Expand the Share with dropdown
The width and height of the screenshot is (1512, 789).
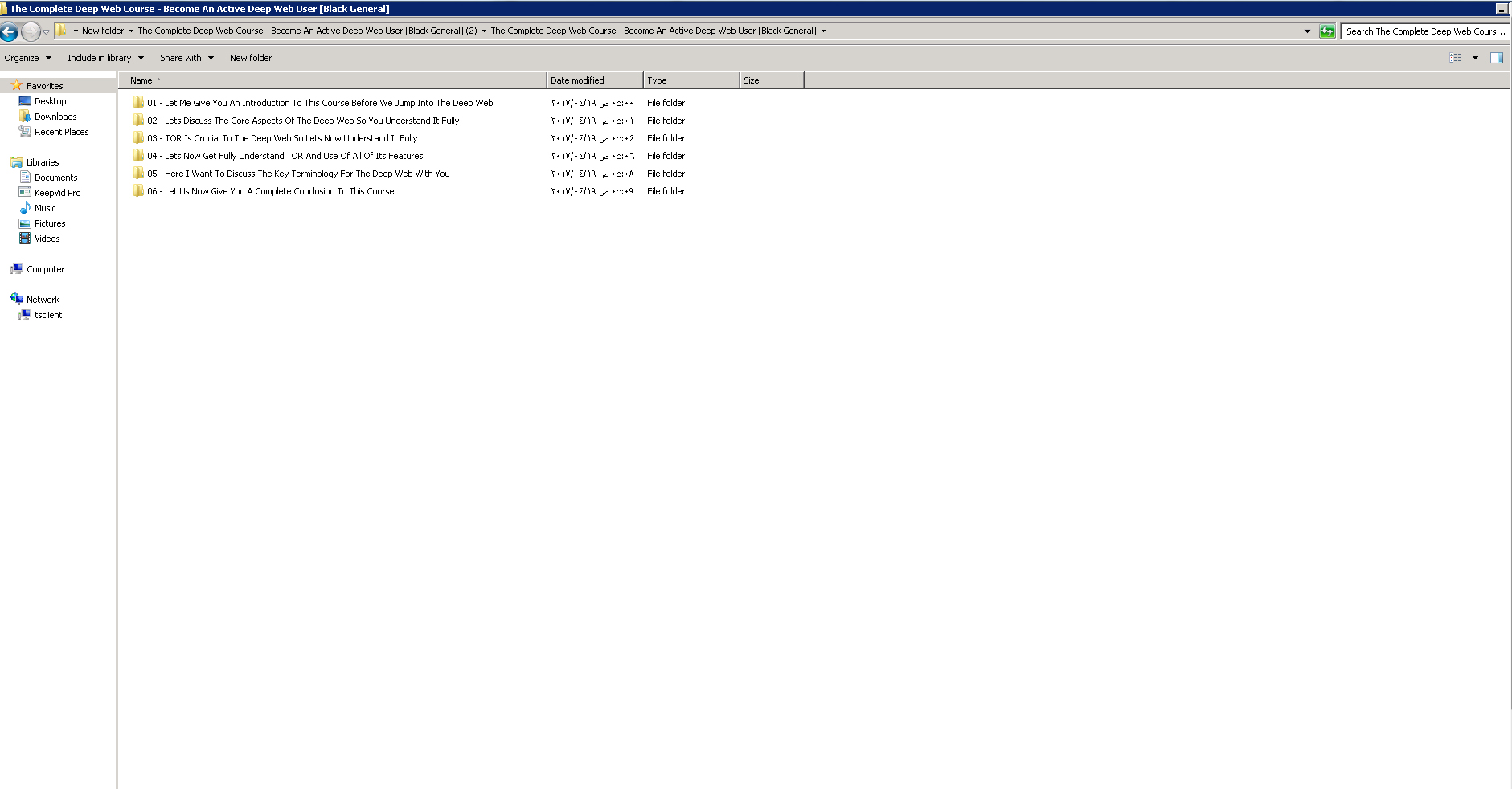tap(186, 58)
